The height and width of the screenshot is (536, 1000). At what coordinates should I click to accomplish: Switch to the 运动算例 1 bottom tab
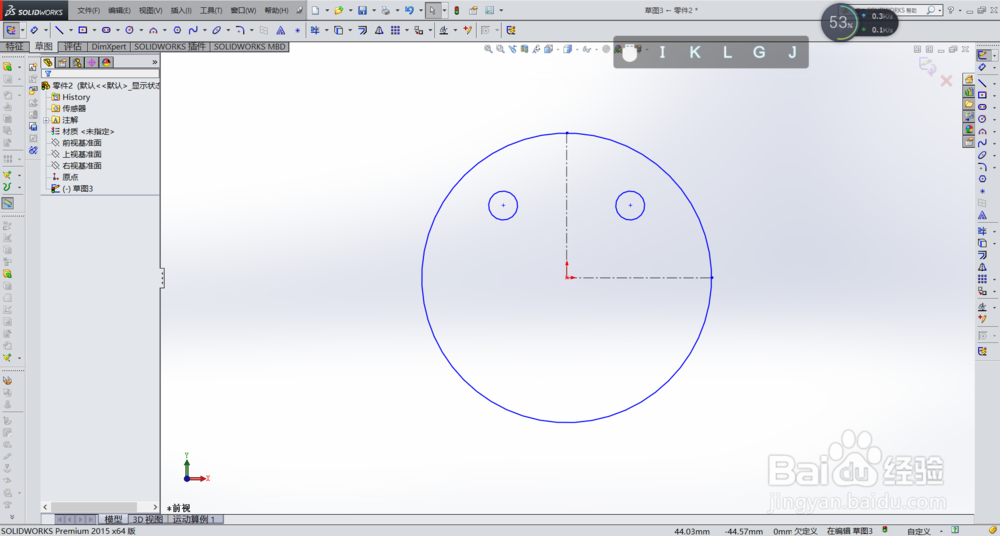coord(194,519)
